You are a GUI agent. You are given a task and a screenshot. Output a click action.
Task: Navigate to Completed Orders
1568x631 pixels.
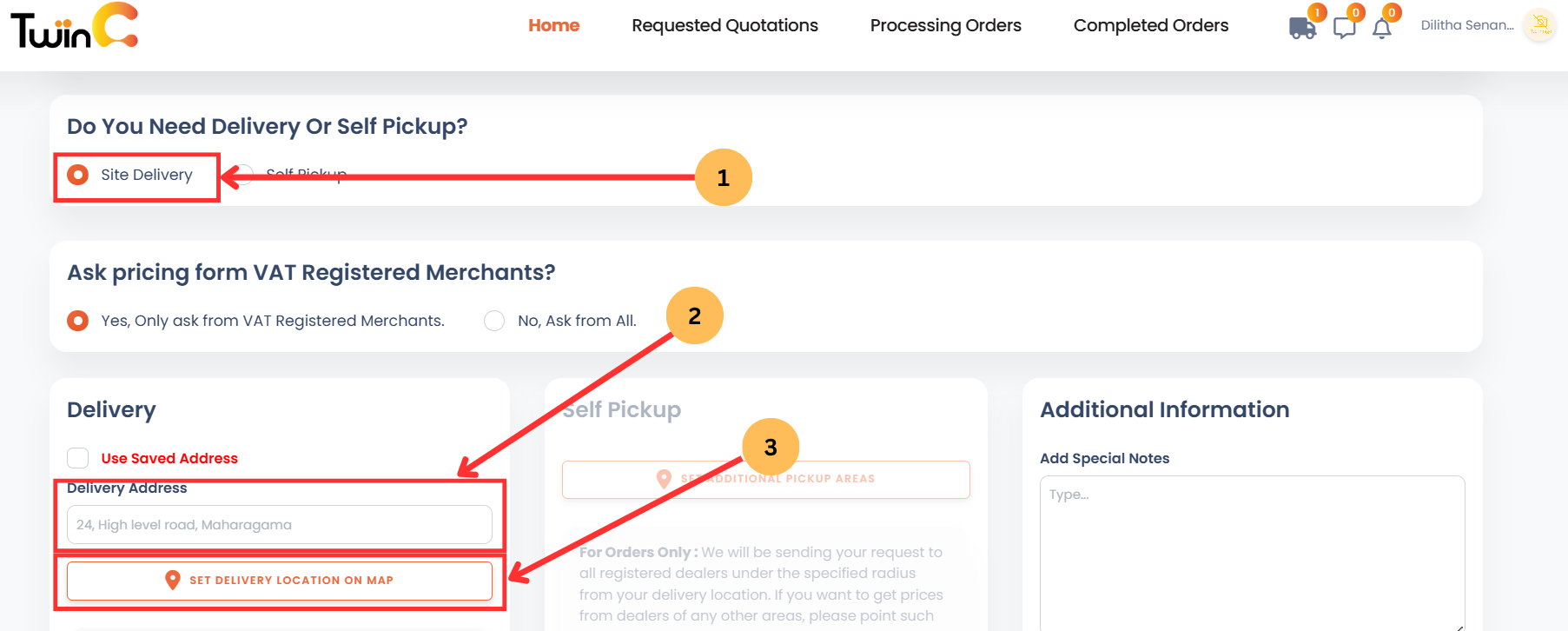[1151, 25]
